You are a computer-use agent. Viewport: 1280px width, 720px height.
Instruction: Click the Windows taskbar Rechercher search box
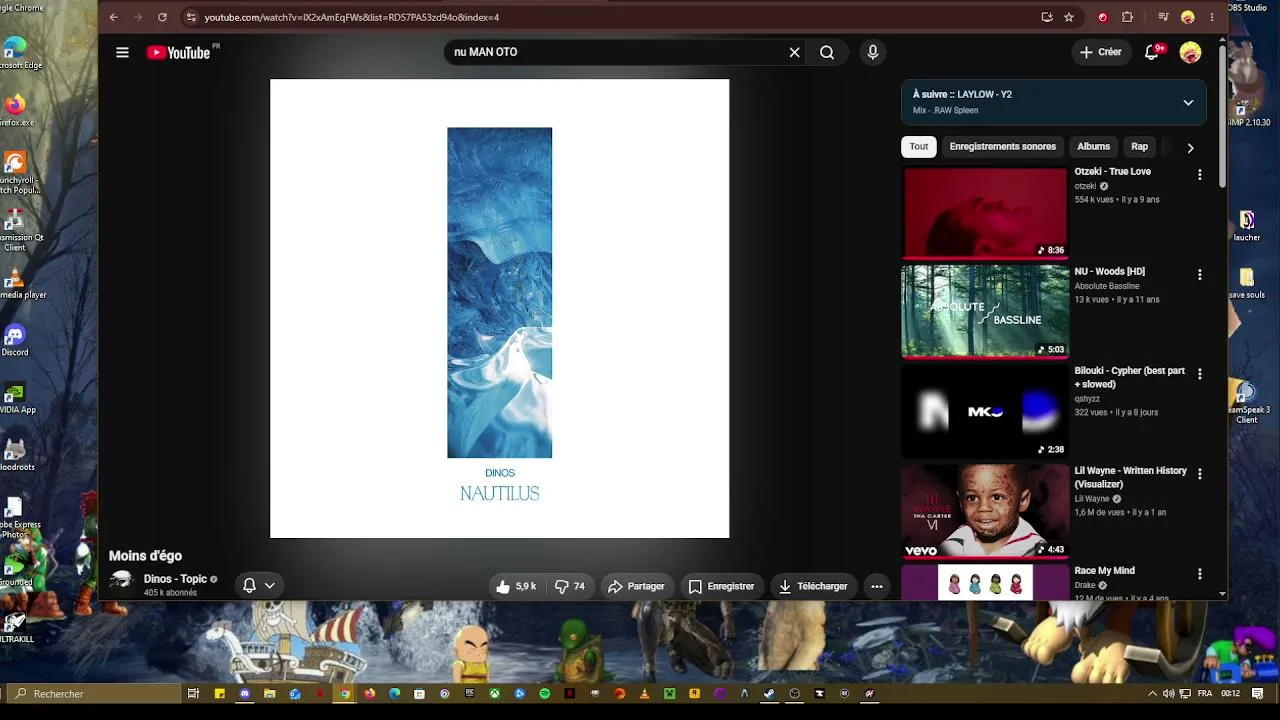pos(92,693)
